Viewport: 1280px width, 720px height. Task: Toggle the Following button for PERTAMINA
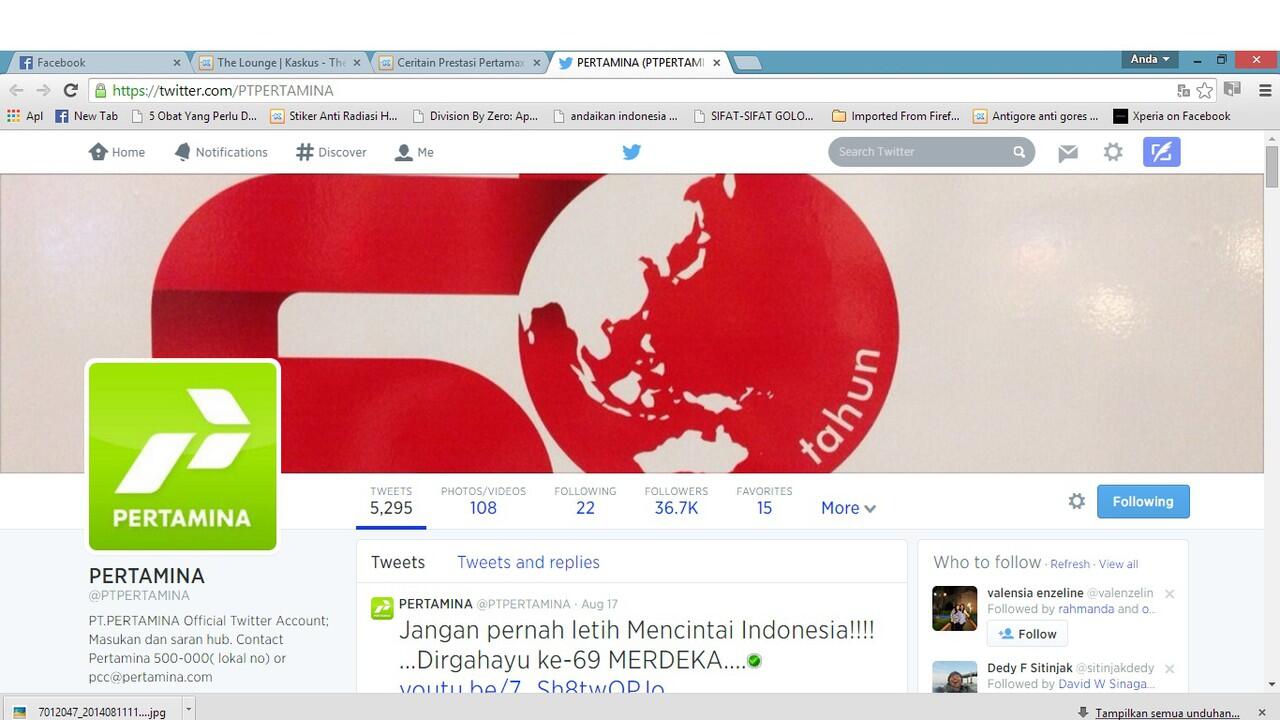click(1143, 501)
